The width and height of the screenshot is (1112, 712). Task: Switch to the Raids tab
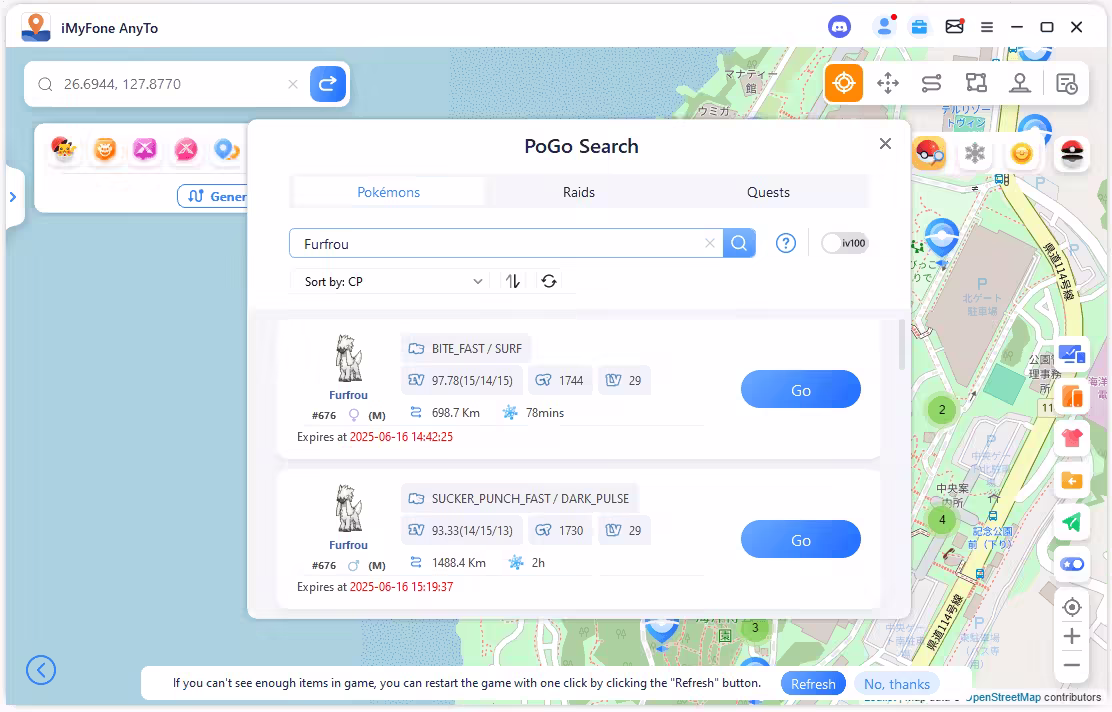(x=579, y=192)
